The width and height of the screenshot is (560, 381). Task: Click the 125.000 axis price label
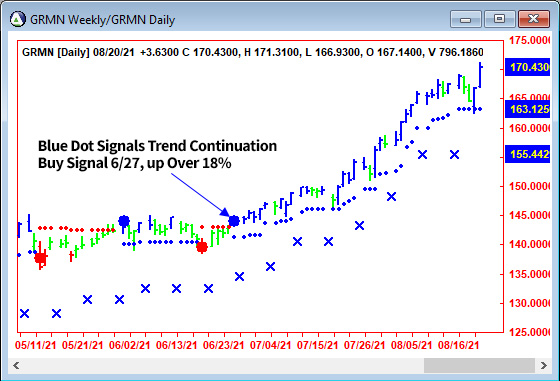pos(529,332)
